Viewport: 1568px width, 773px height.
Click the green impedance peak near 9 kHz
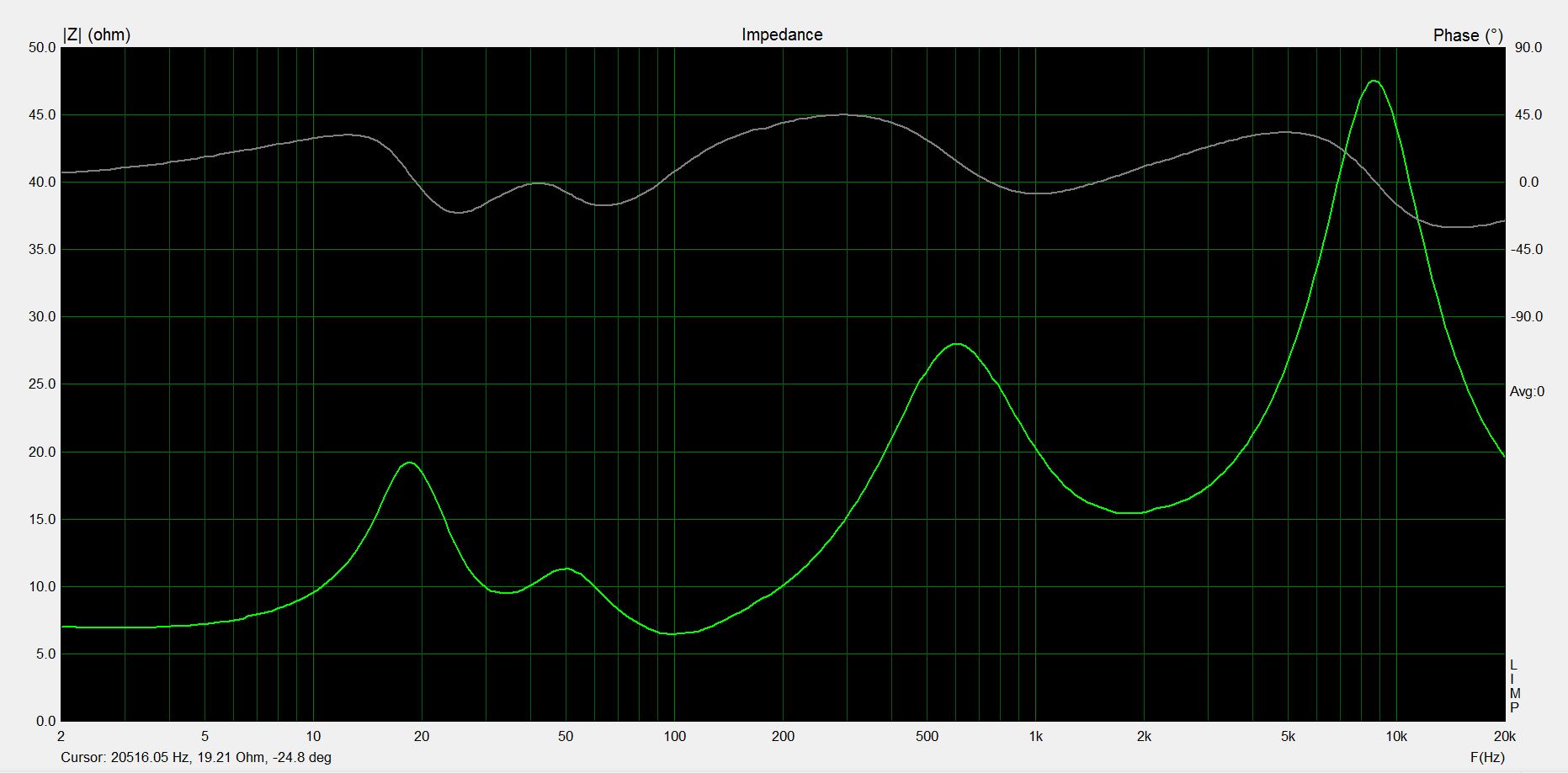point(1374,81)
